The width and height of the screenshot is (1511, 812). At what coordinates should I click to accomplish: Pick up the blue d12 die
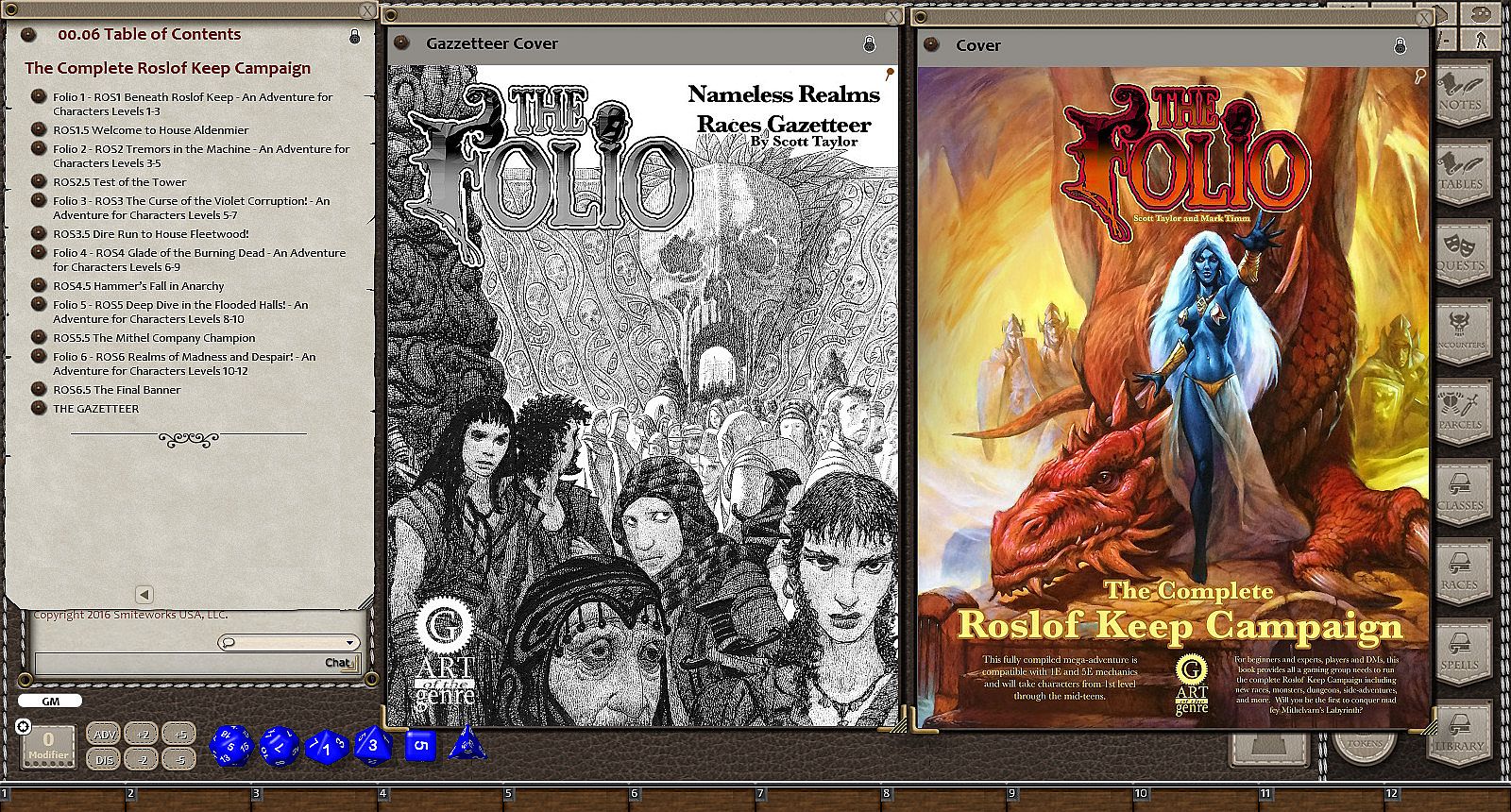(280, 746)
